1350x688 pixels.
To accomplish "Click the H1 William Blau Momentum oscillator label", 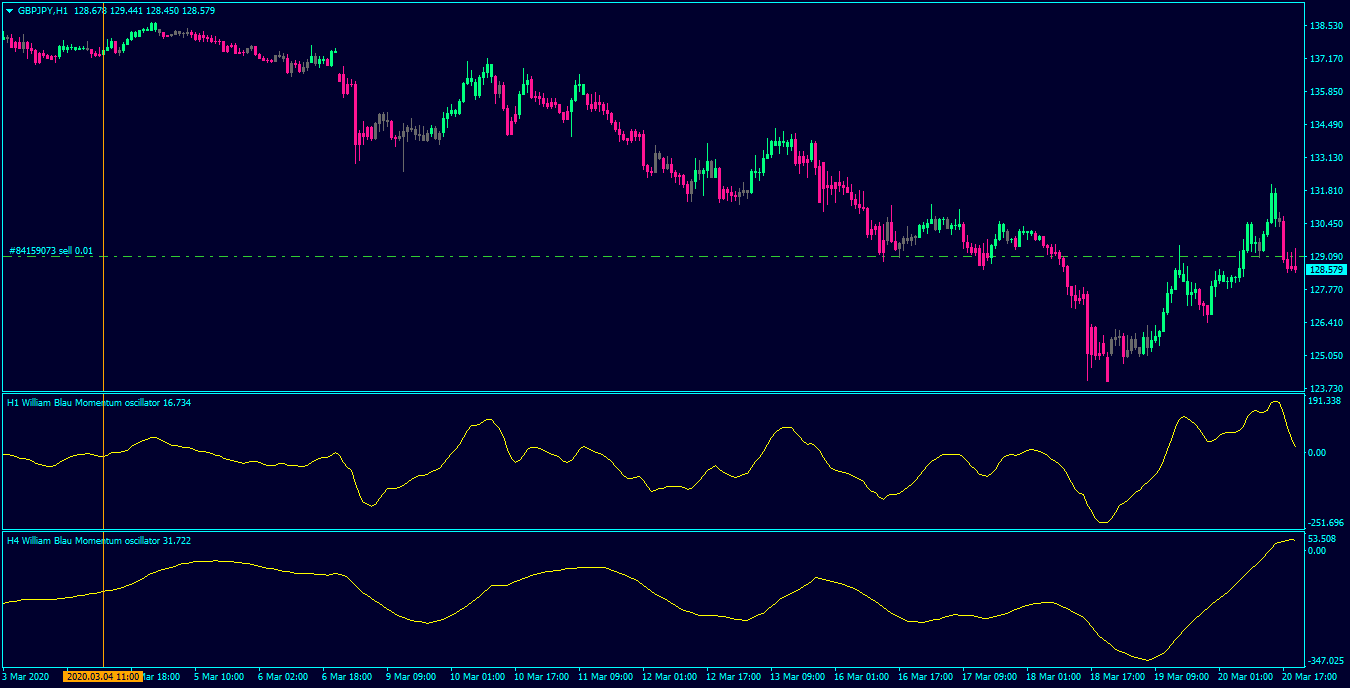I will click(x=99, y=402).
